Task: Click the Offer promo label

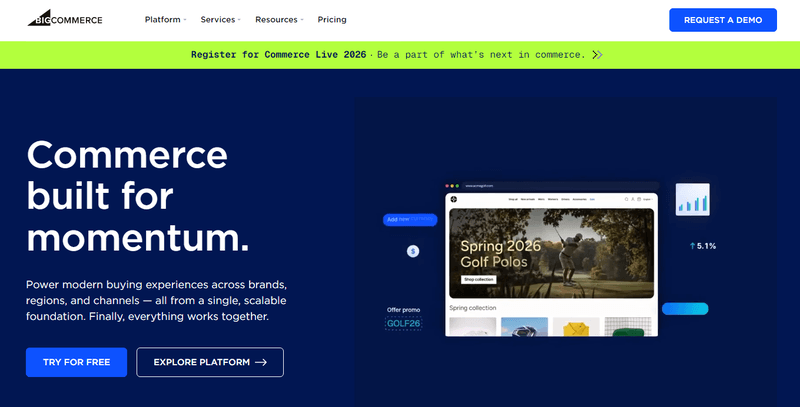Action: tap(404, 310)
